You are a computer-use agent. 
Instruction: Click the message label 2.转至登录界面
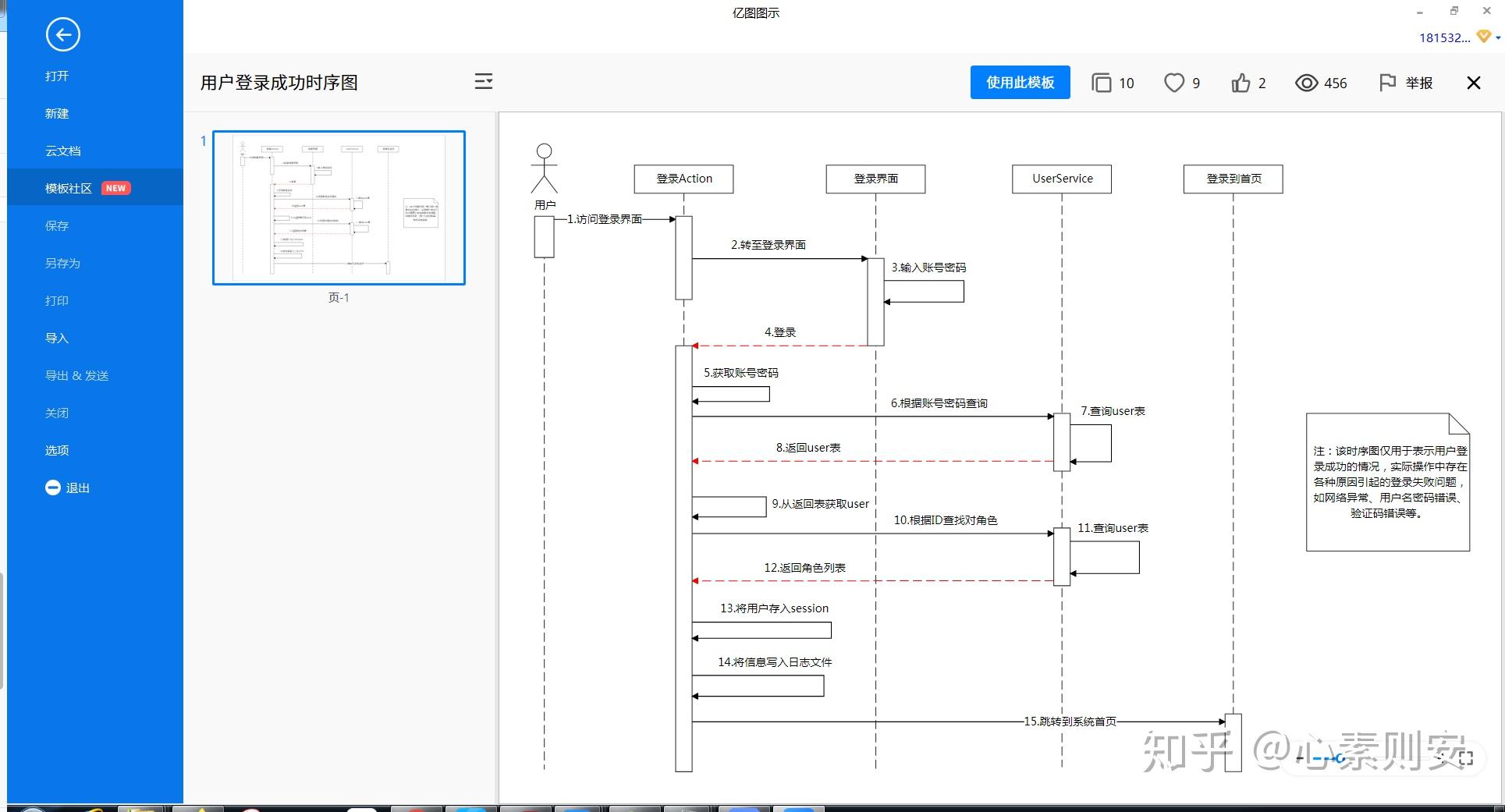pyautogui.click(x=768, y=245)
